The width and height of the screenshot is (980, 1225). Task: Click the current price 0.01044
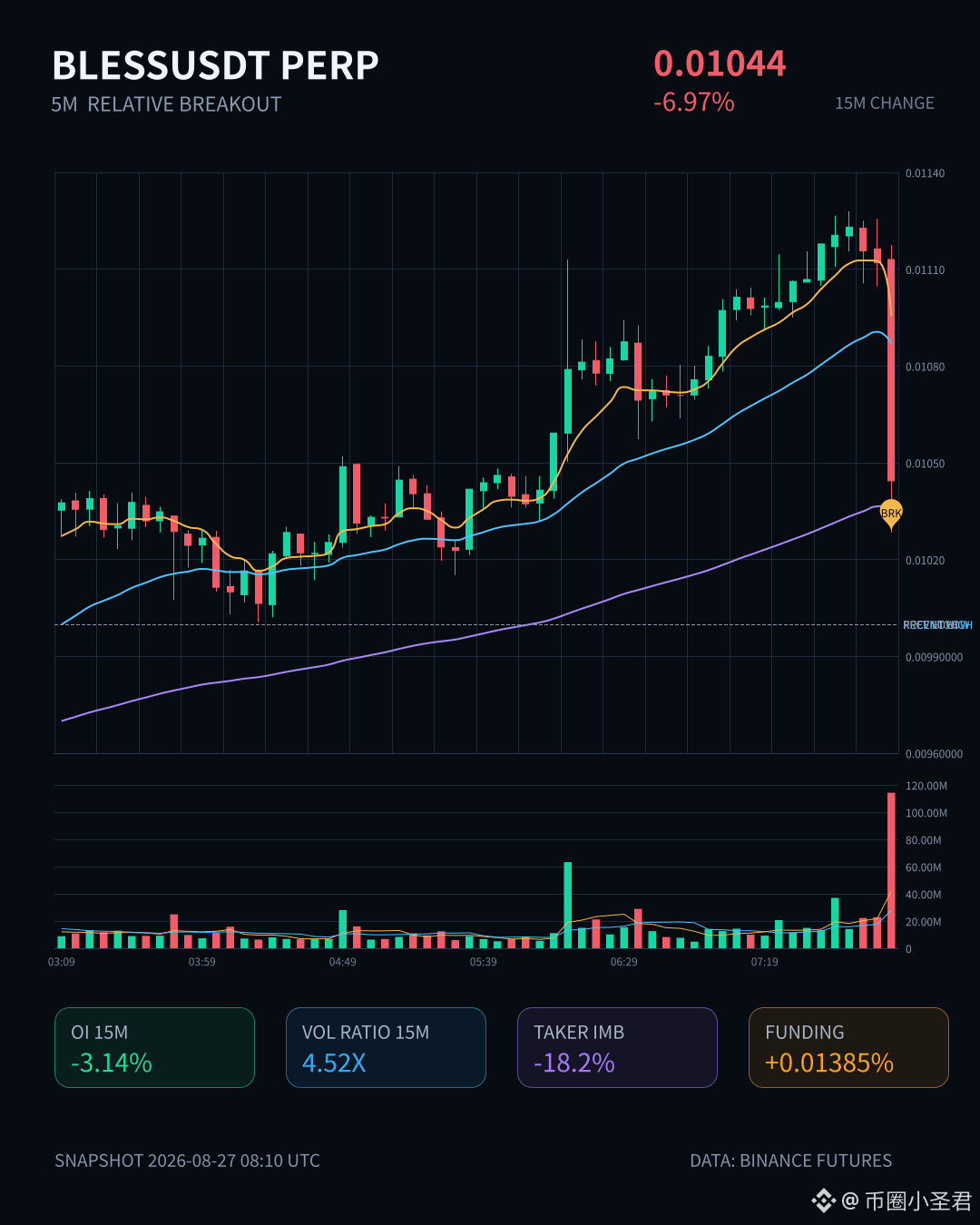720,64
